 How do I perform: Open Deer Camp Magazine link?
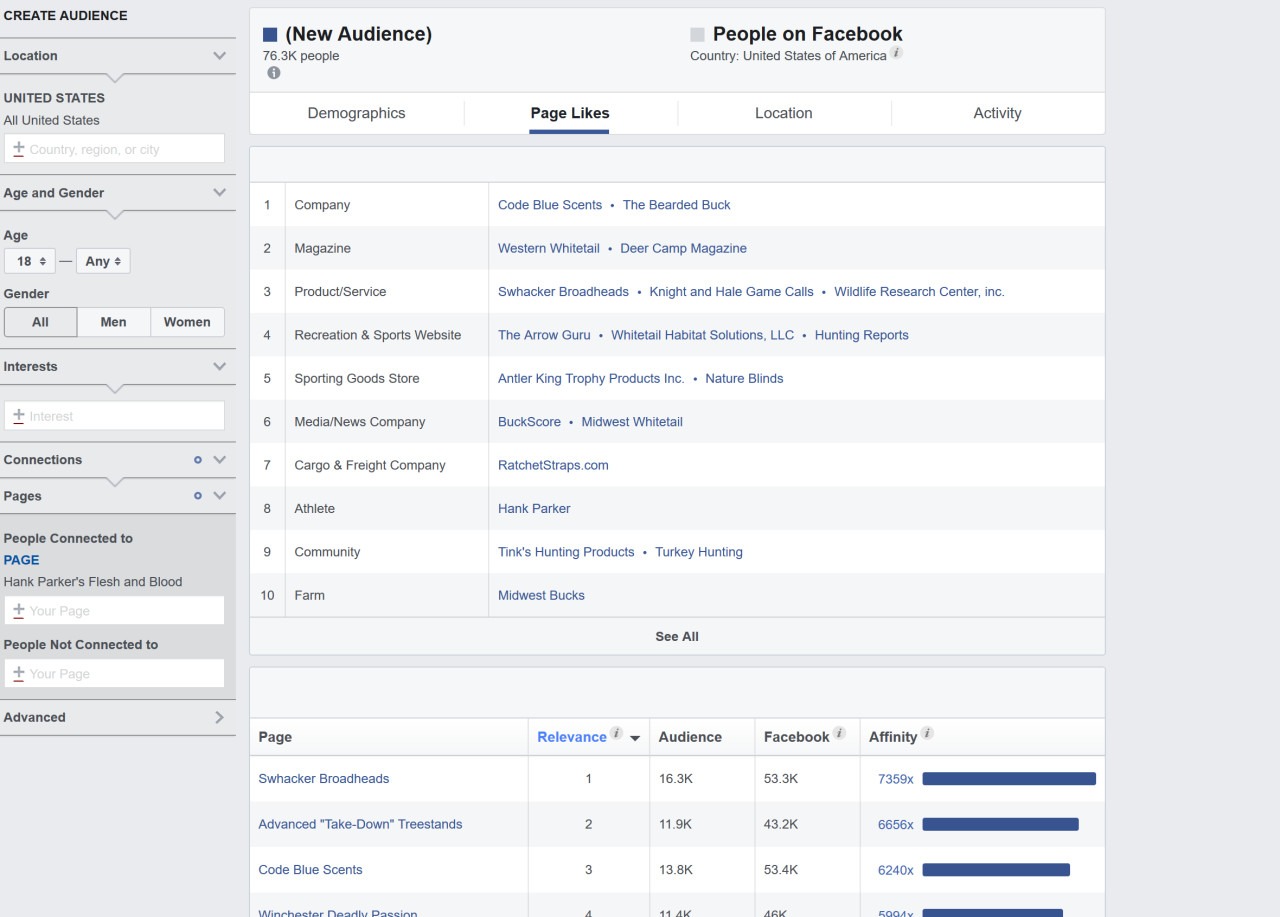click(x=683, y=248)
